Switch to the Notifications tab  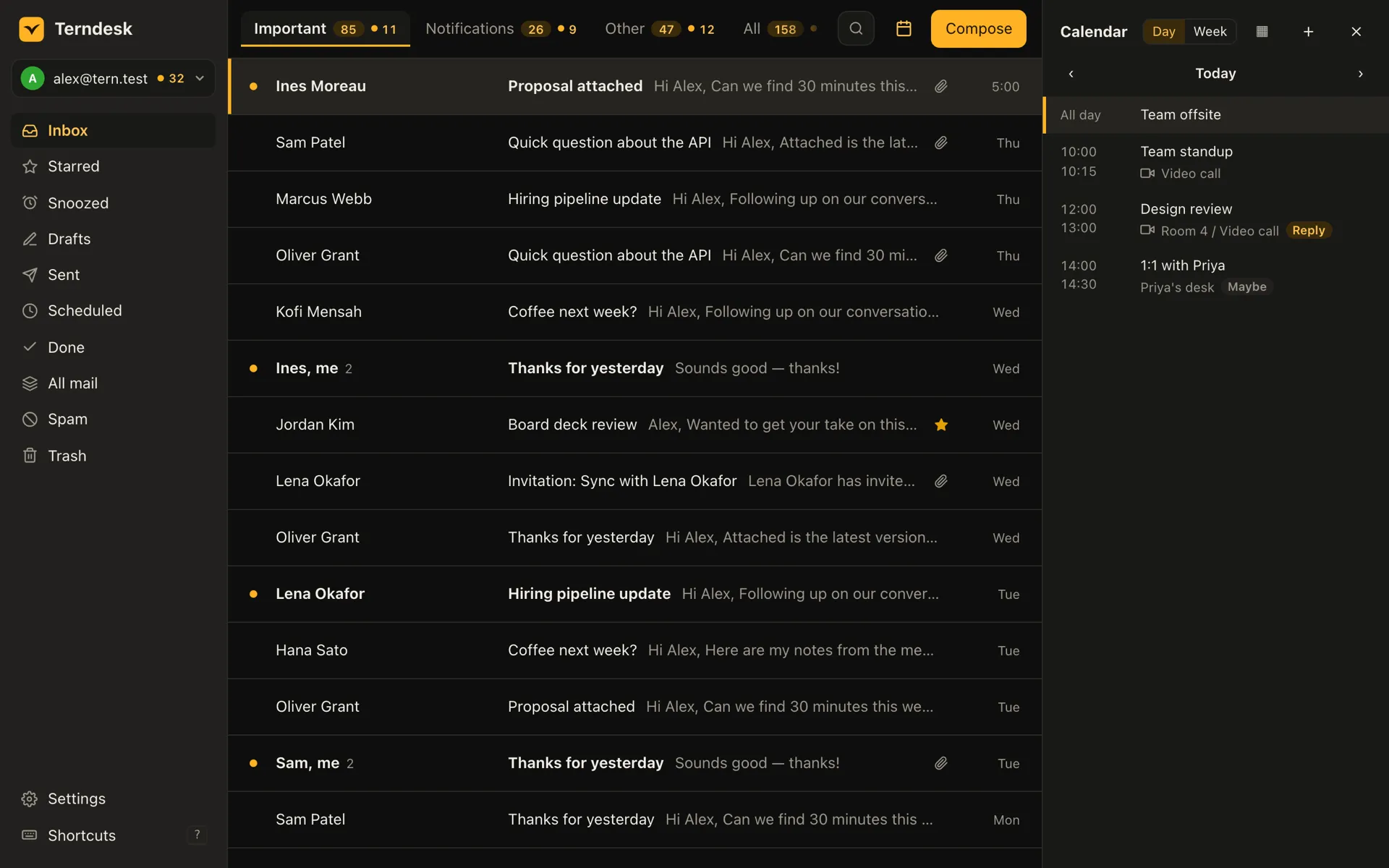[501, 29]
